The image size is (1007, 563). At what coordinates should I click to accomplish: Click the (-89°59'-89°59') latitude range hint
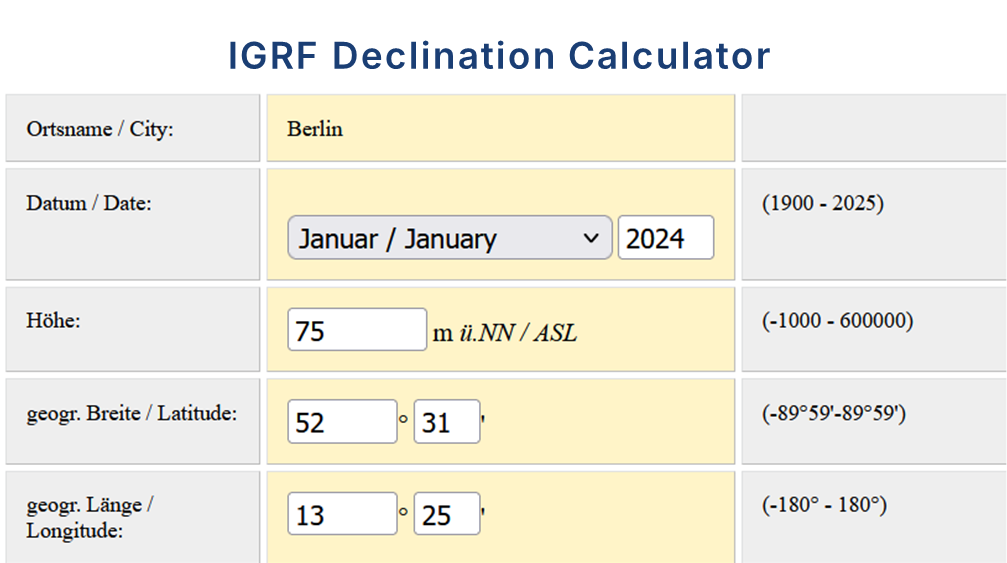(833, 413)
